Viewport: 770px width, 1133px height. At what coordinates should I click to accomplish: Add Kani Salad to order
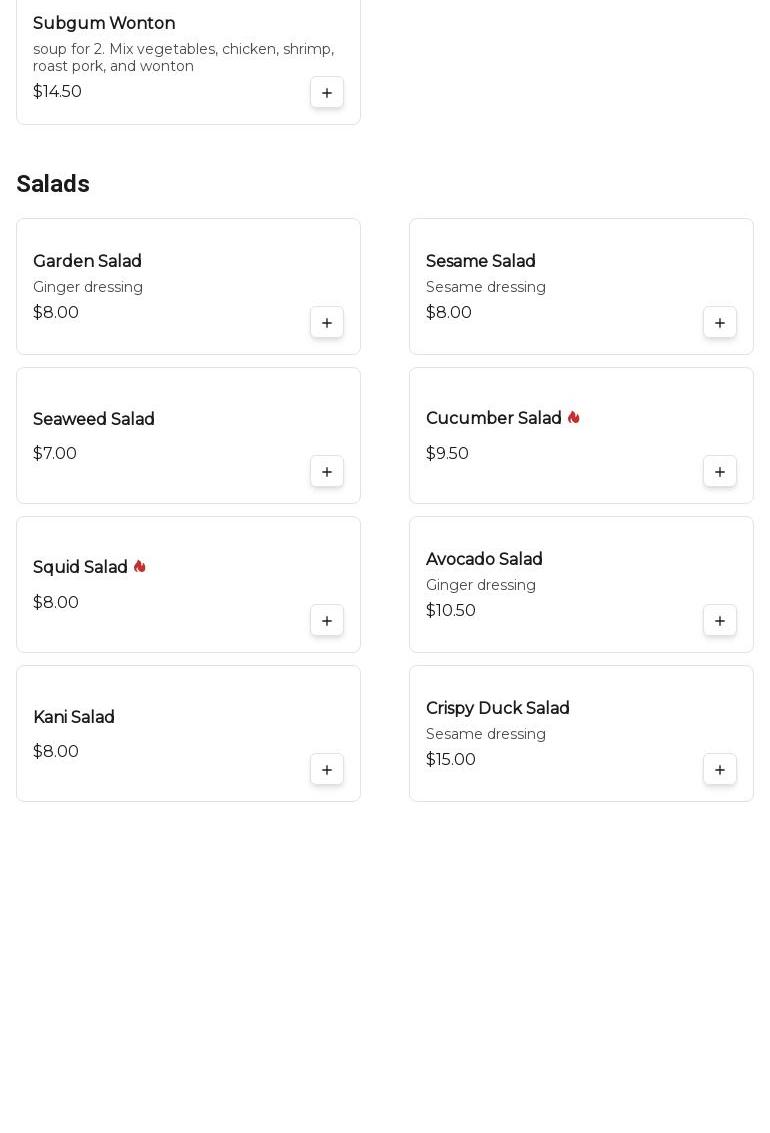(x=327, y=770)
